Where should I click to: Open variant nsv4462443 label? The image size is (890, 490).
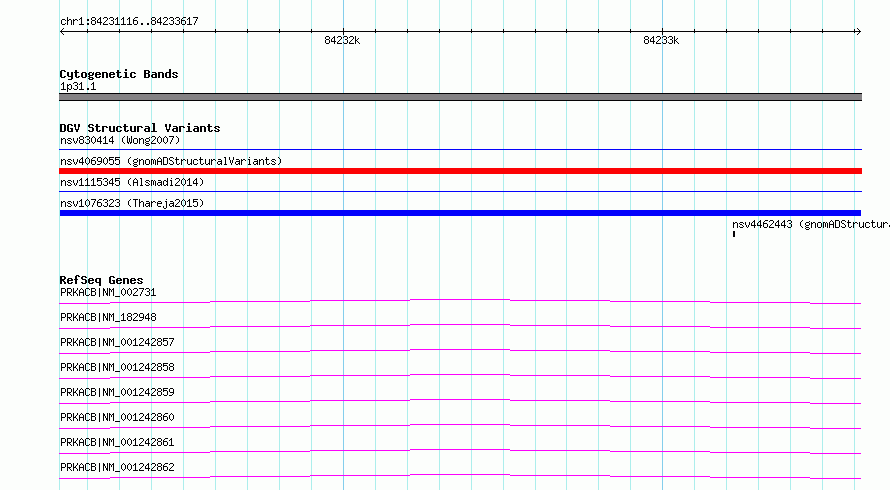[811, 224]
